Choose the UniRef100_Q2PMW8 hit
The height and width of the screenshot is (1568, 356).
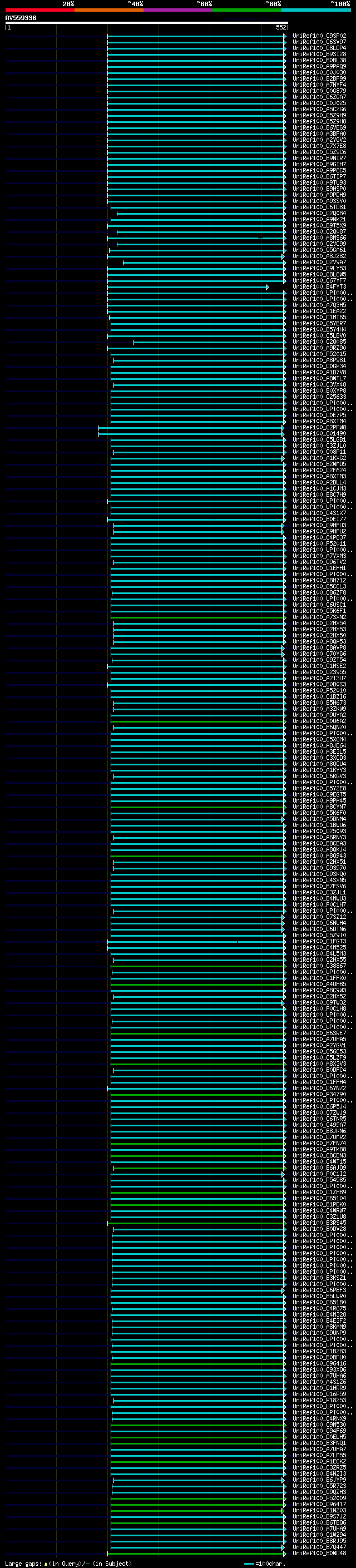(x=319, y=427)
